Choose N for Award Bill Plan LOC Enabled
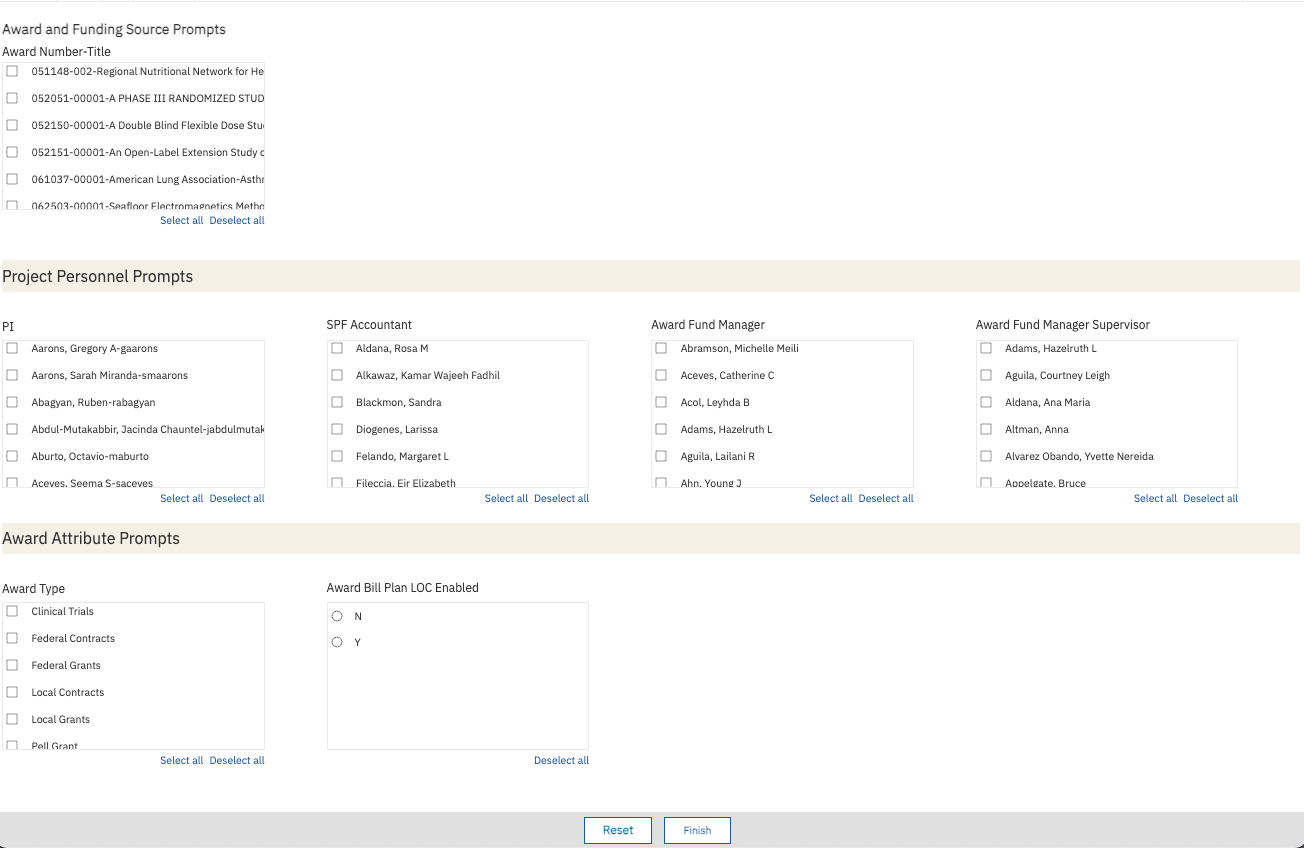1304x848 pixels. (x=337, y=616)
